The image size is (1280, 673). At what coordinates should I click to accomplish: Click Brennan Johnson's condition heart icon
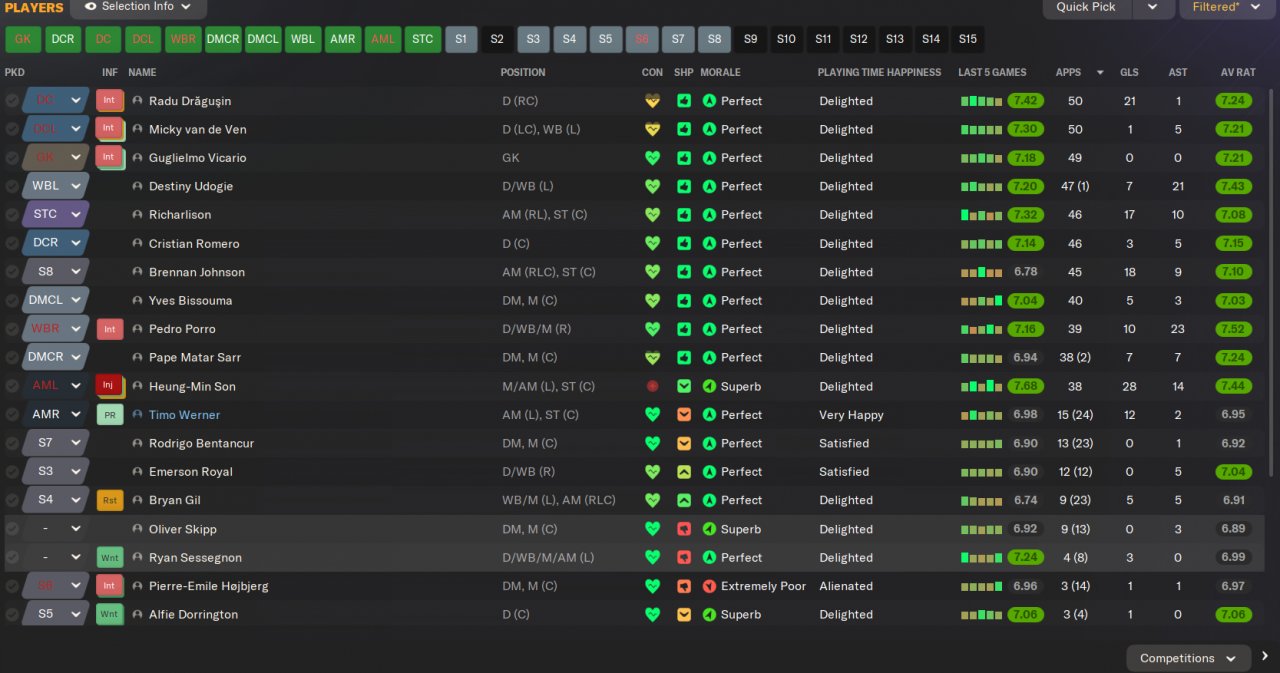(x=653, y=272)
